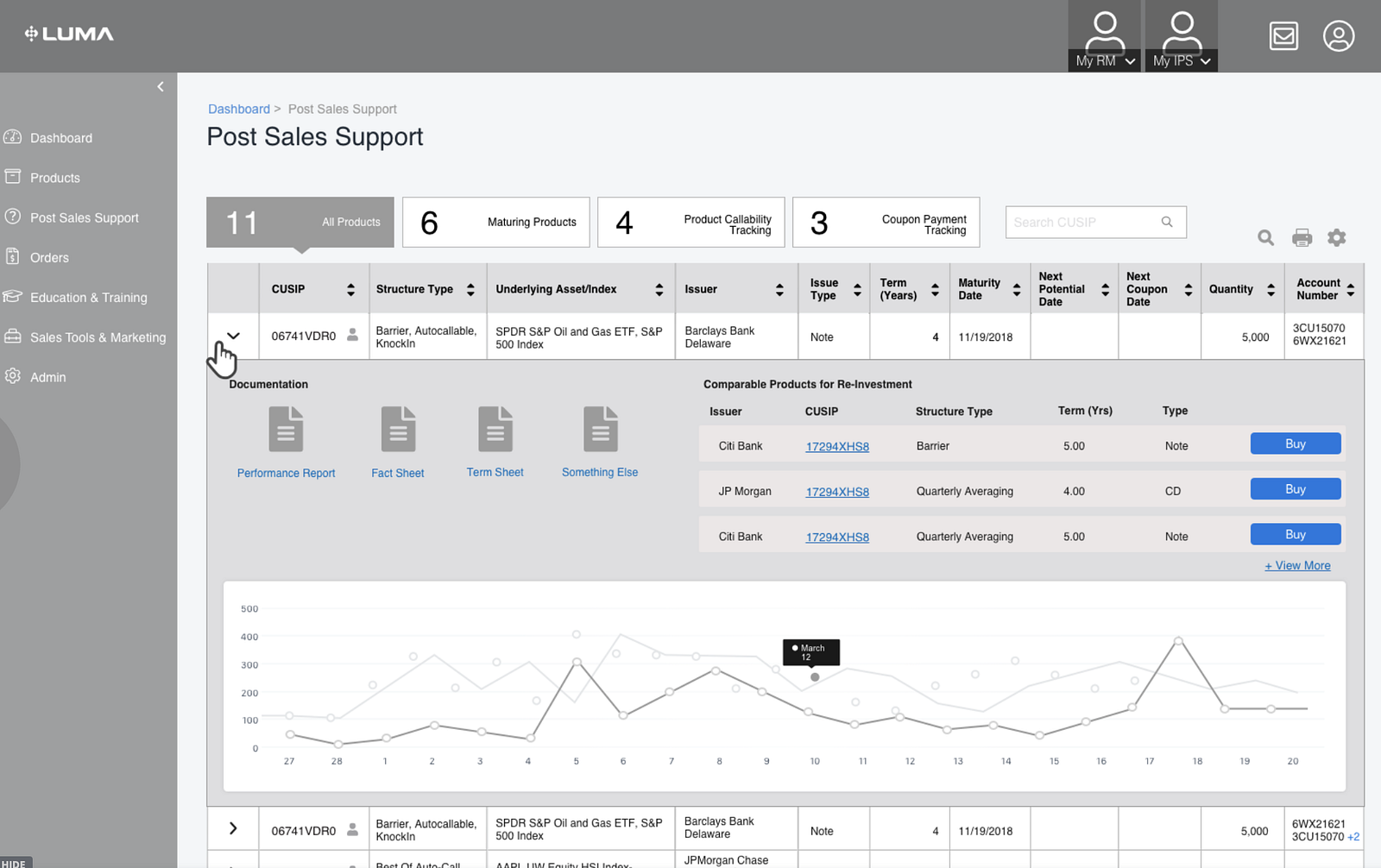Sort table by Maturity Date
Screen dimensions: 1381x868
pyautogui.click(x=1017, y=289)
